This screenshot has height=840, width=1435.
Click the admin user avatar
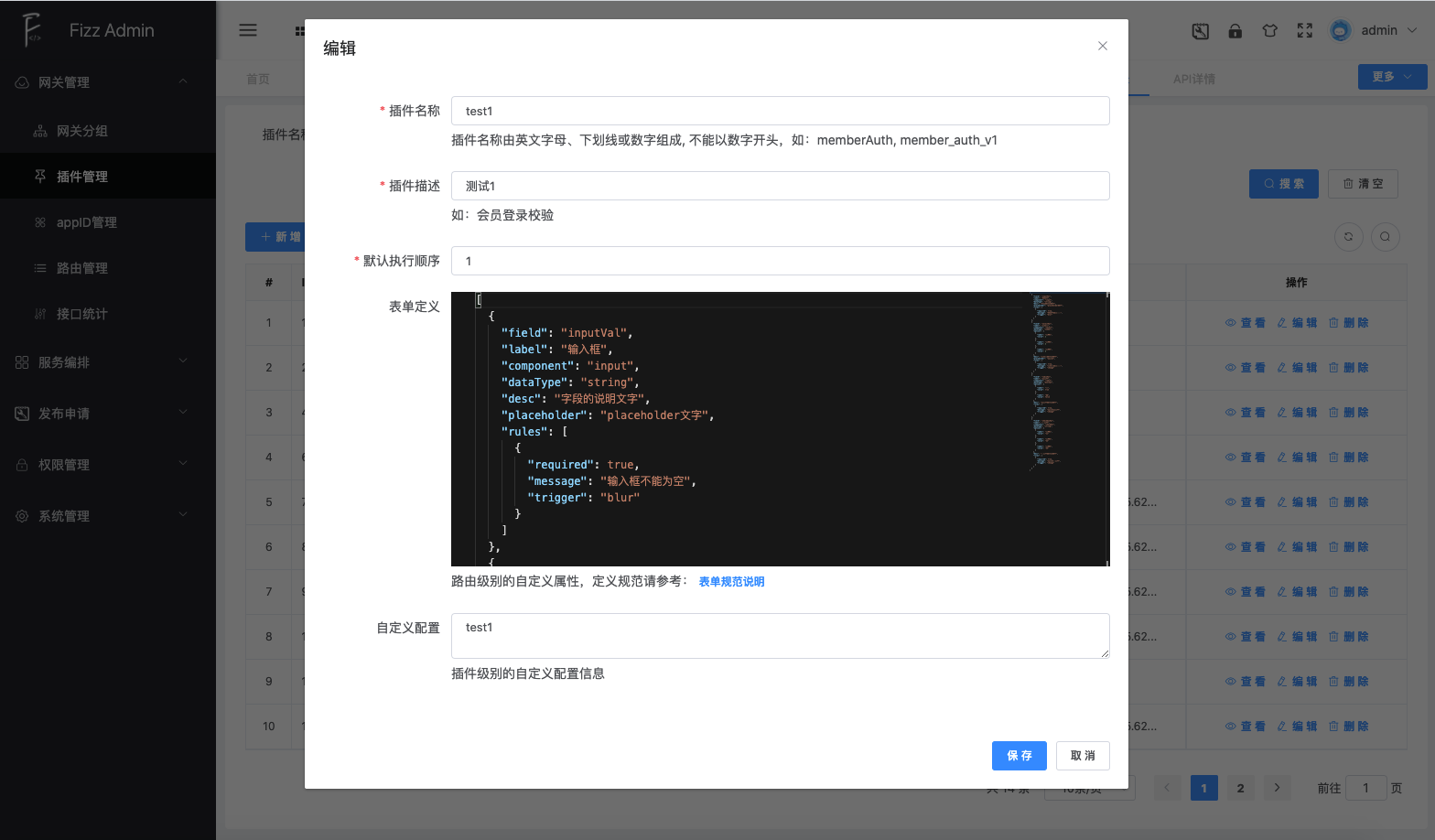click(x=1340, y=30)
